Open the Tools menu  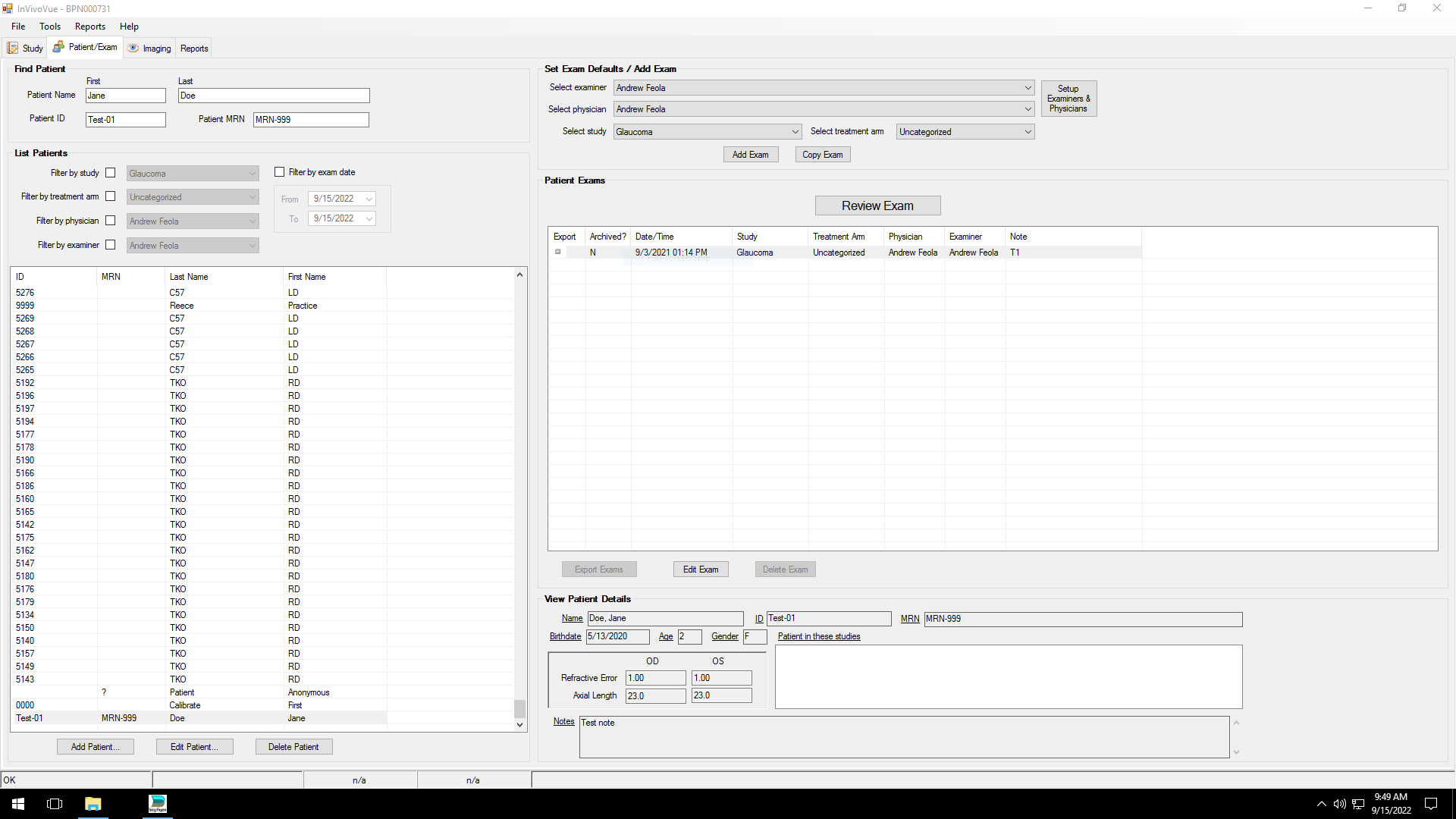[x=50, y=27]
